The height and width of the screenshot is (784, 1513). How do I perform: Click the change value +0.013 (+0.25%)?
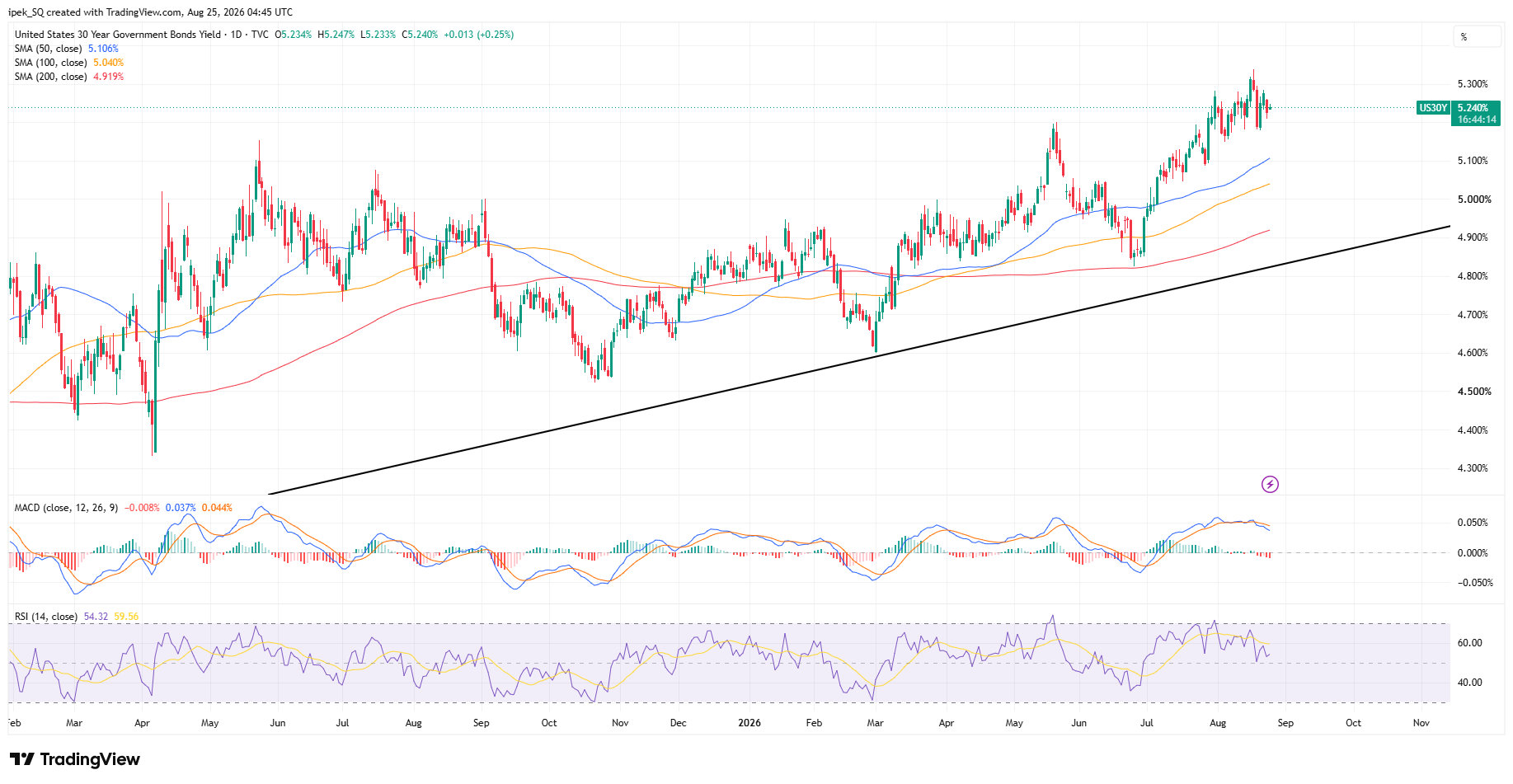tap(479, 35)
